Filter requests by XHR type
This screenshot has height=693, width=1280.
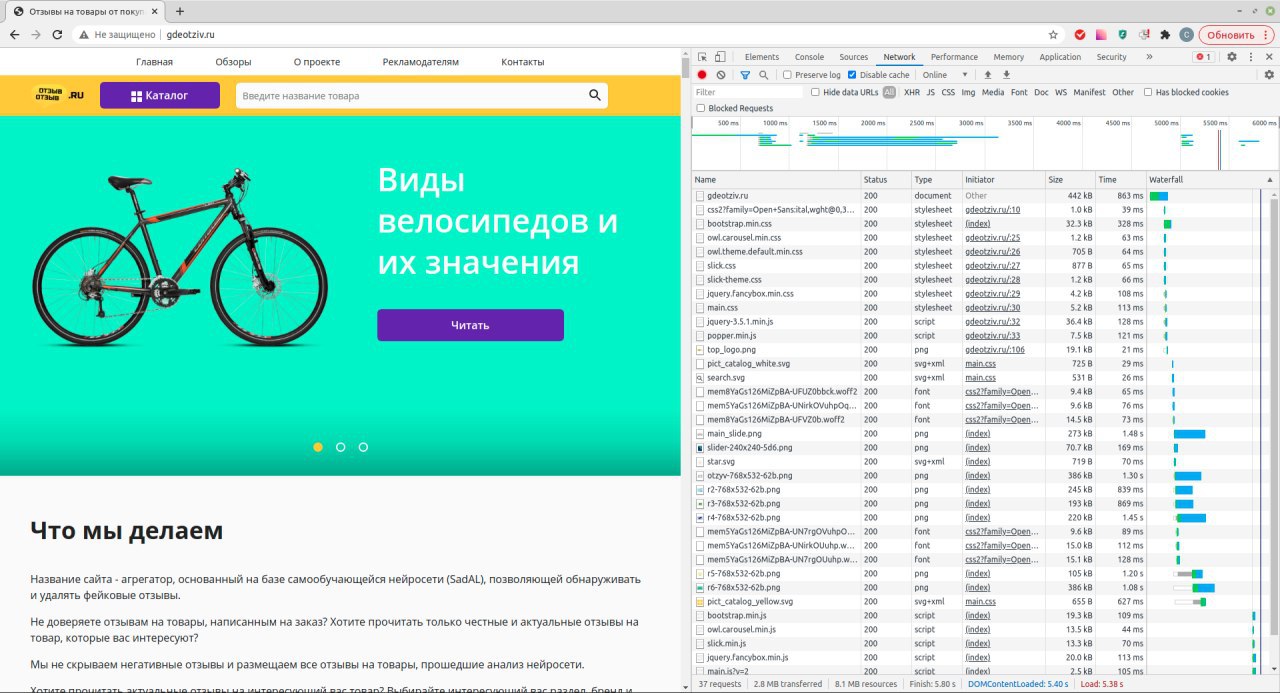[x=912, y=92]
